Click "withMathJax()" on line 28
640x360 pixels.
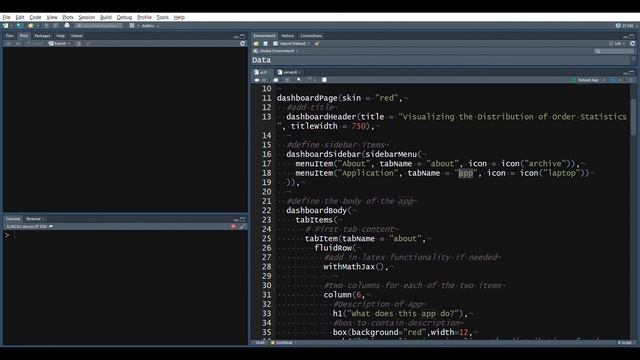(x=353, y=267)
